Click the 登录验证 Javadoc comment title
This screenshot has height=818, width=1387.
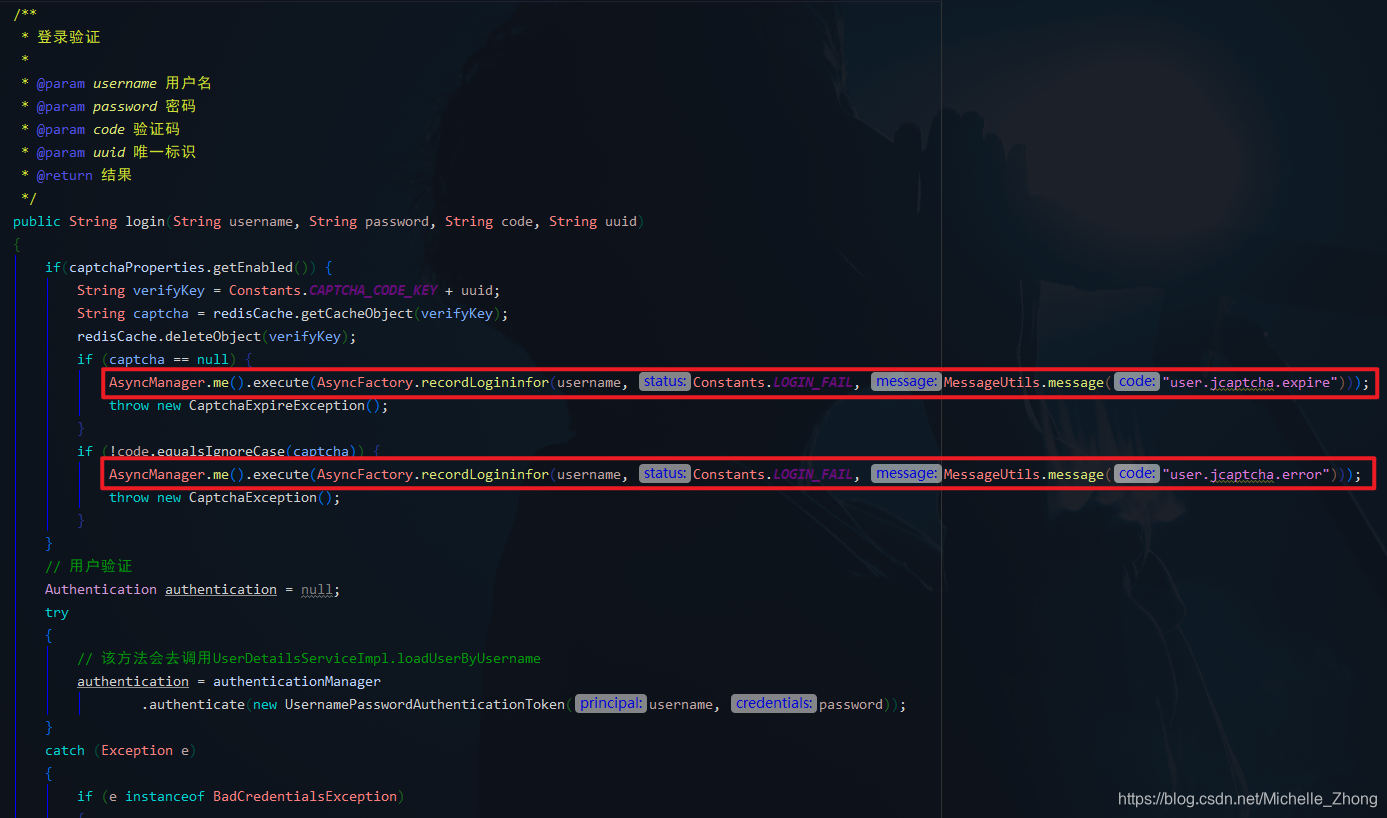tap(68, 37)
